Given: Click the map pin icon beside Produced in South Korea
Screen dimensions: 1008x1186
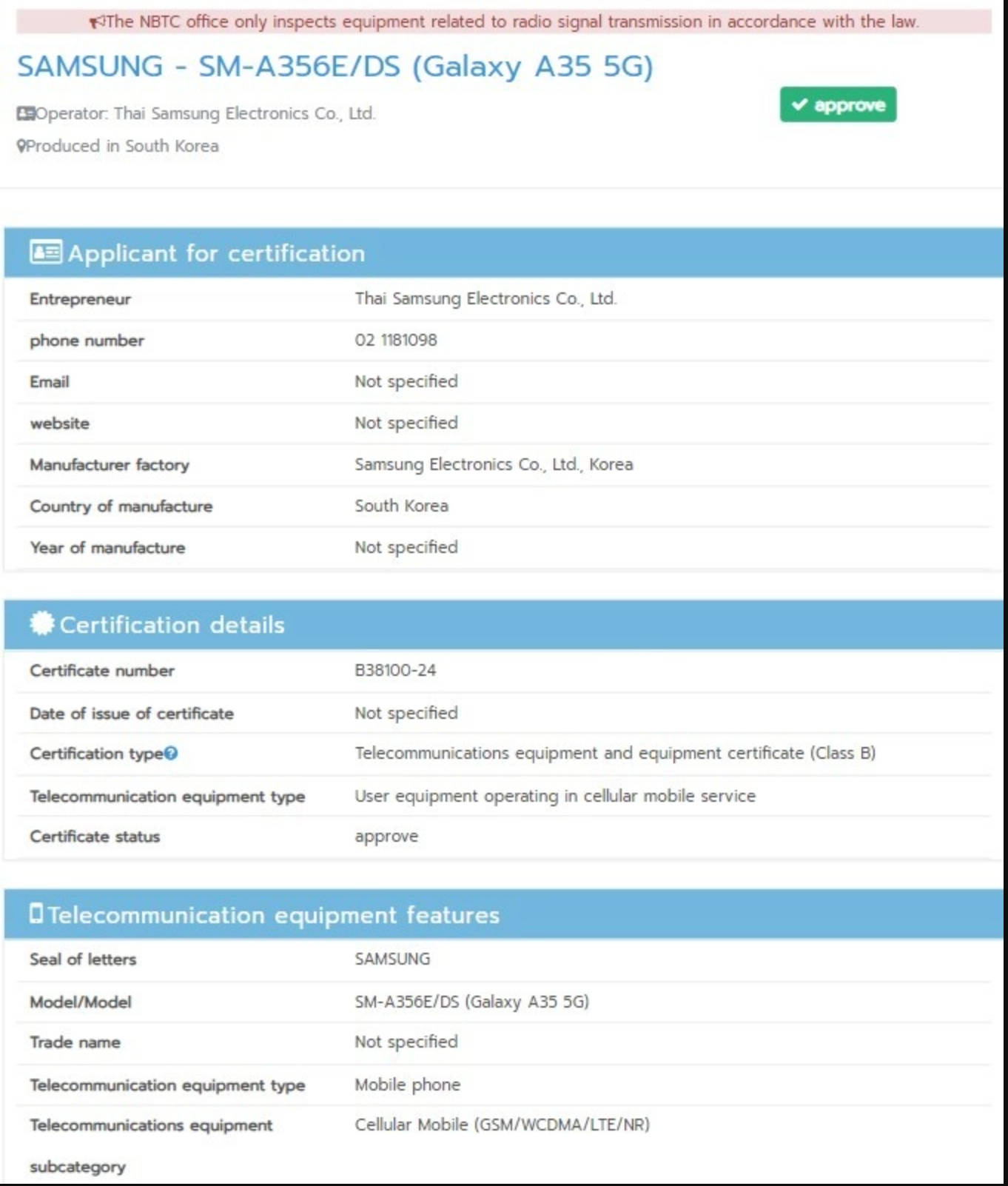Looking at the screenshot, I should 21,147.
